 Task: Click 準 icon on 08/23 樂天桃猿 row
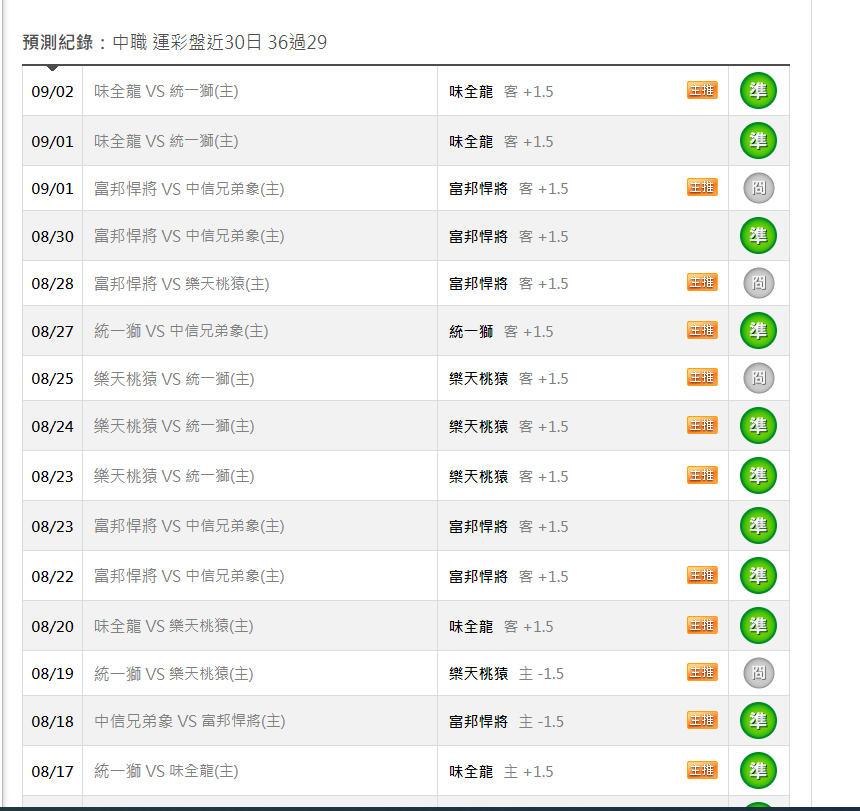click(x=758, y=475)
